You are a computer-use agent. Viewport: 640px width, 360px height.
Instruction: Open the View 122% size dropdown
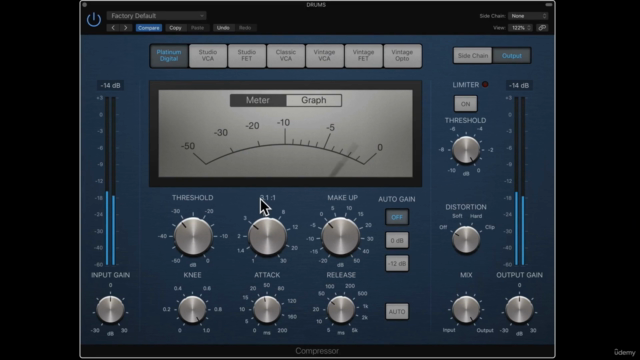[x=520, y=28]
